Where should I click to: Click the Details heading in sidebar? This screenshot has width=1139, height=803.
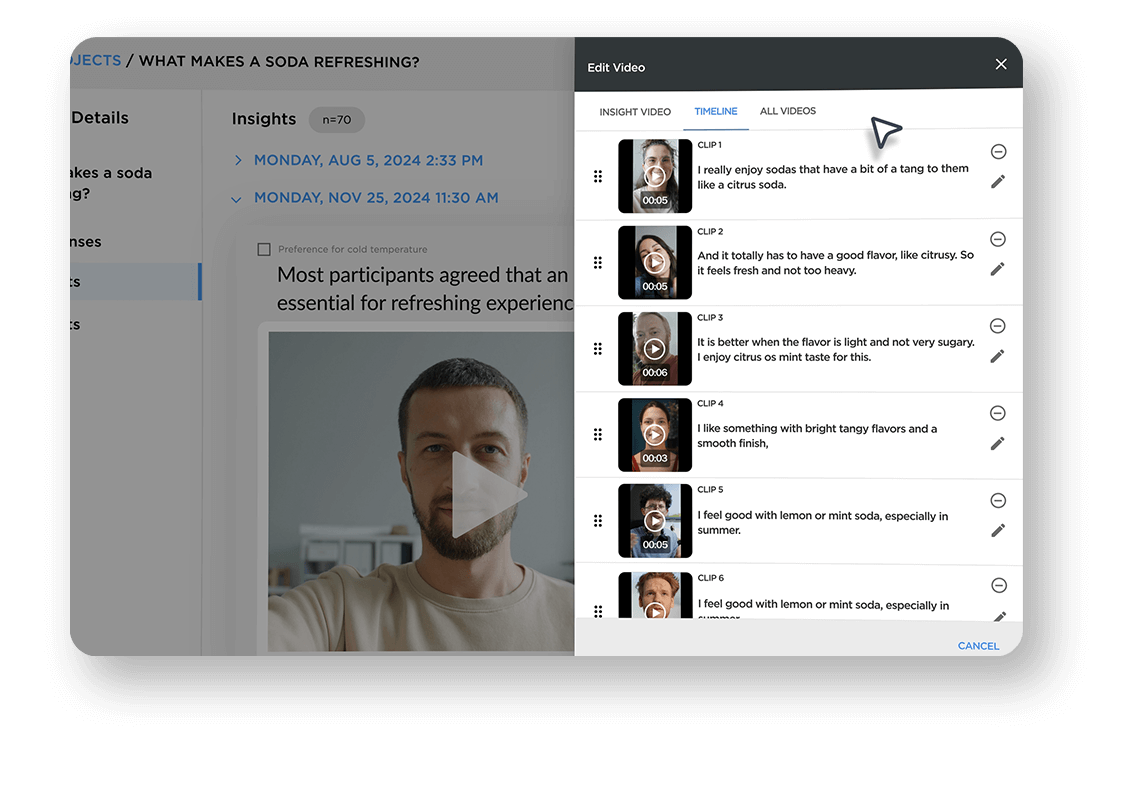point(100,118)
